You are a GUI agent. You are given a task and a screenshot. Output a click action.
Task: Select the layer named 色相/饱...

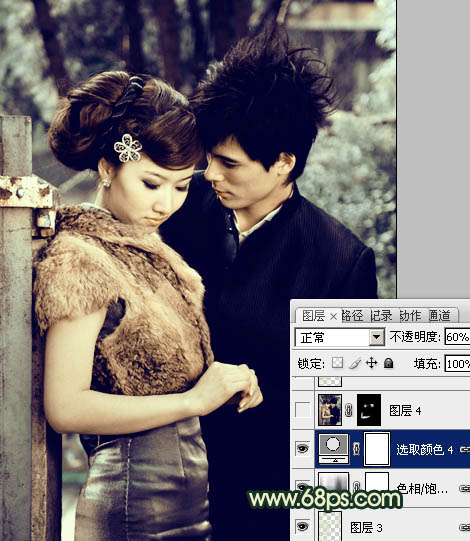(422, 488)
